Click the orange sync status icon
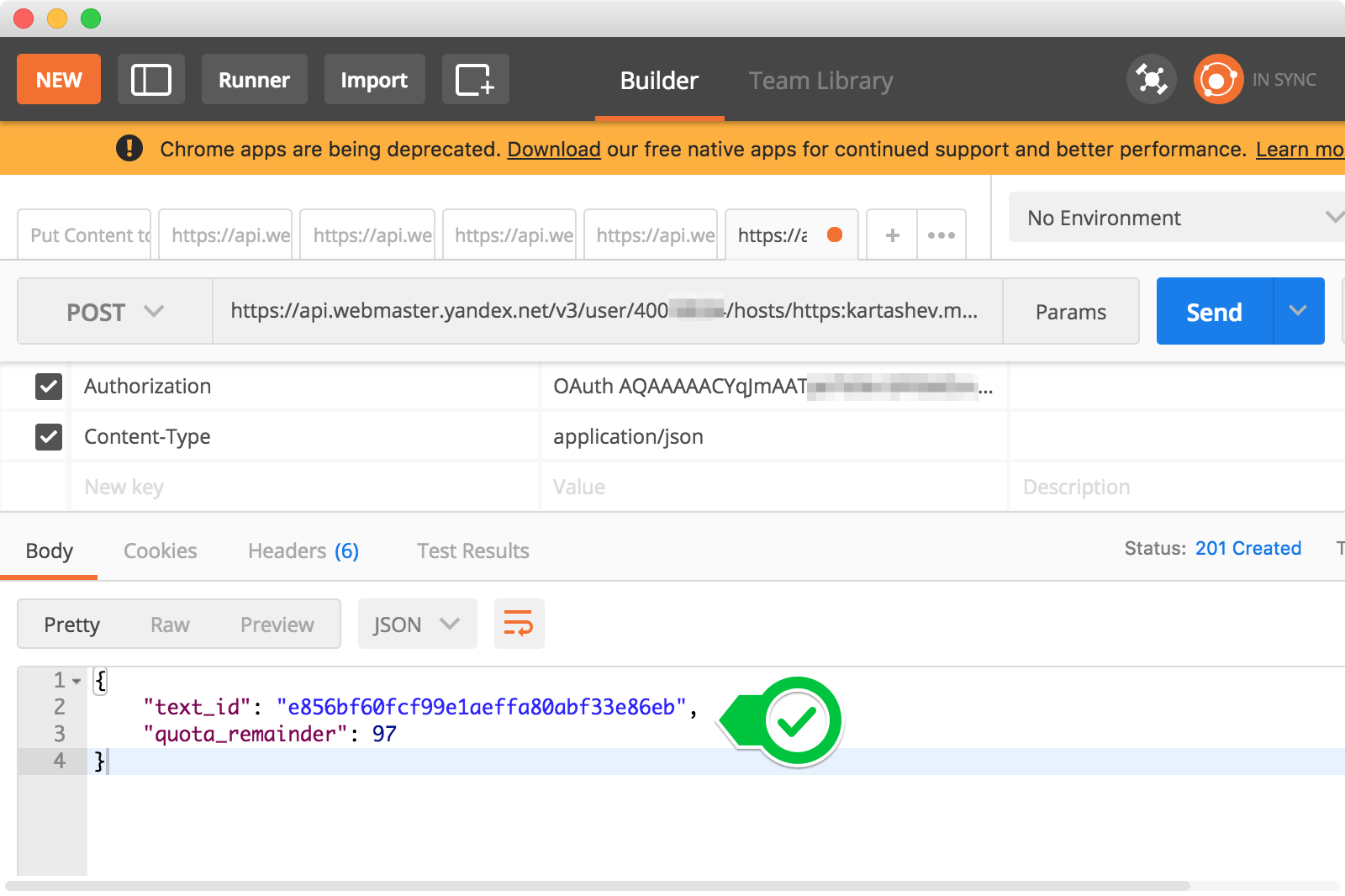Viewport: 1345px width, 896px height. tap(1218, 80)
